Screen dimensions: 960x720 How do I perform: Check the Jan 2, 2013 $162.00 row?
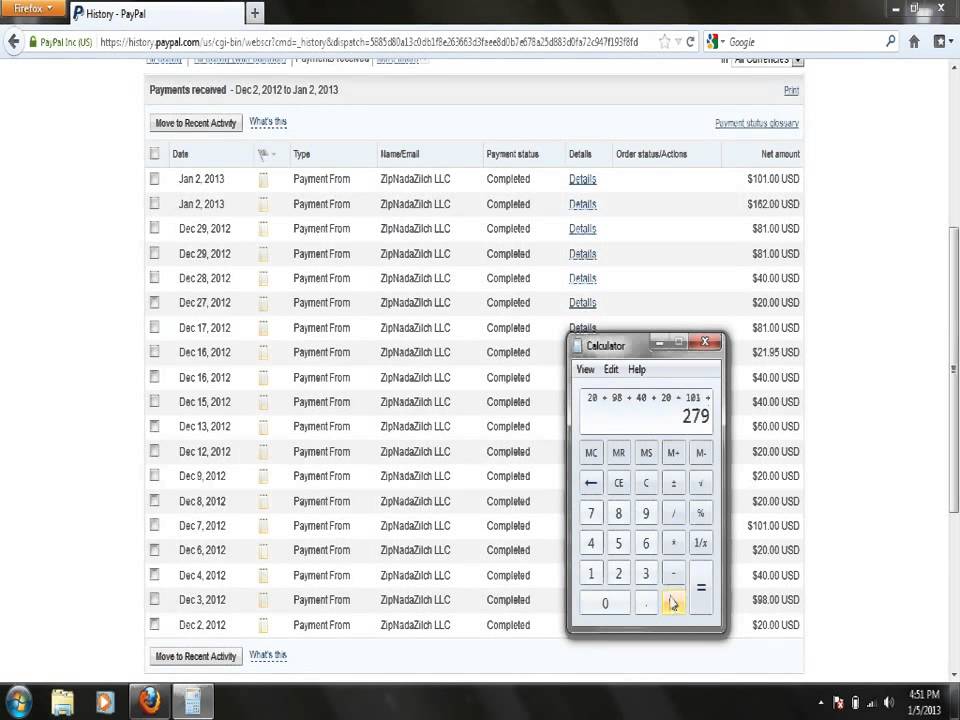(x=154, y=203)
